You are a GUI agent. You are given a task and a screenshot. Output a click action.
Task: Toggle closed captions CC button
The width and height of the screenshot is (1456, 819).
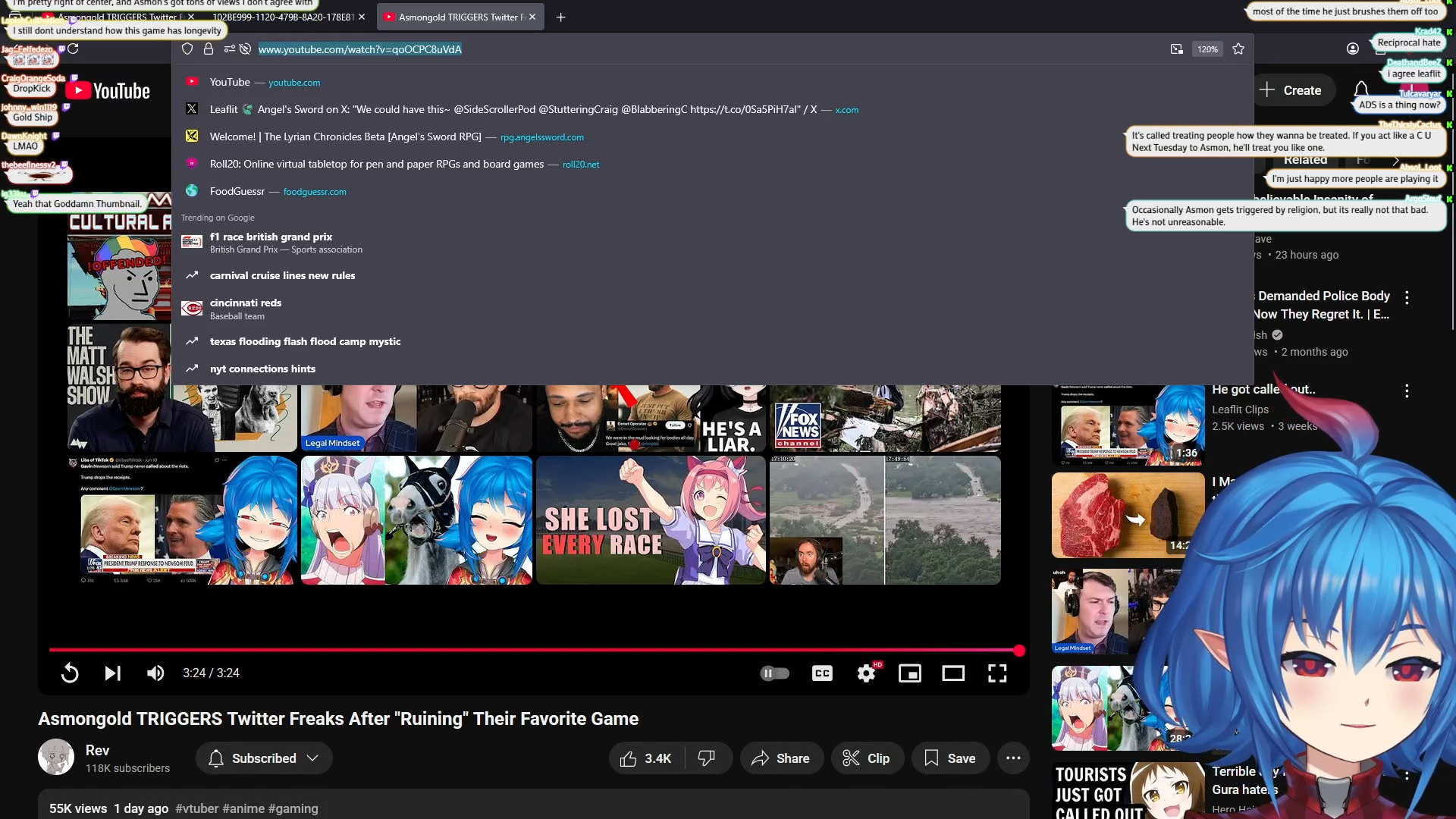coord(822,673)
